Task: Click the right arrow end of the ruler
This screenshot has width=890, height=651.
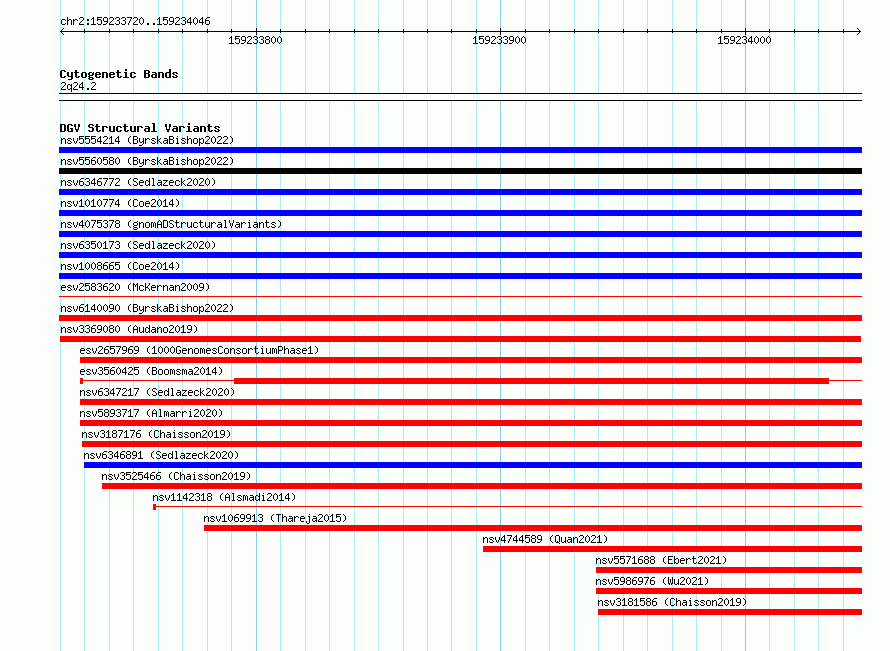Action: pos(859,32)
